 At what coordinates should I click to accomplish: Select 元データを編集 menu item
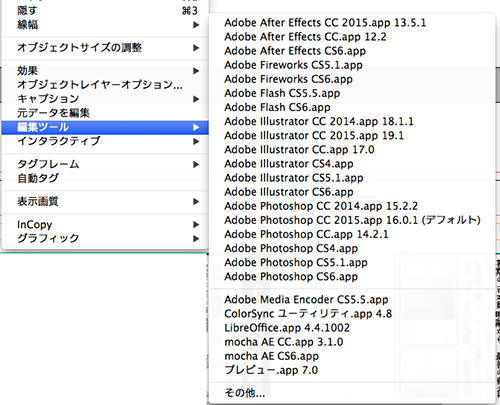[x=105, y=113]
